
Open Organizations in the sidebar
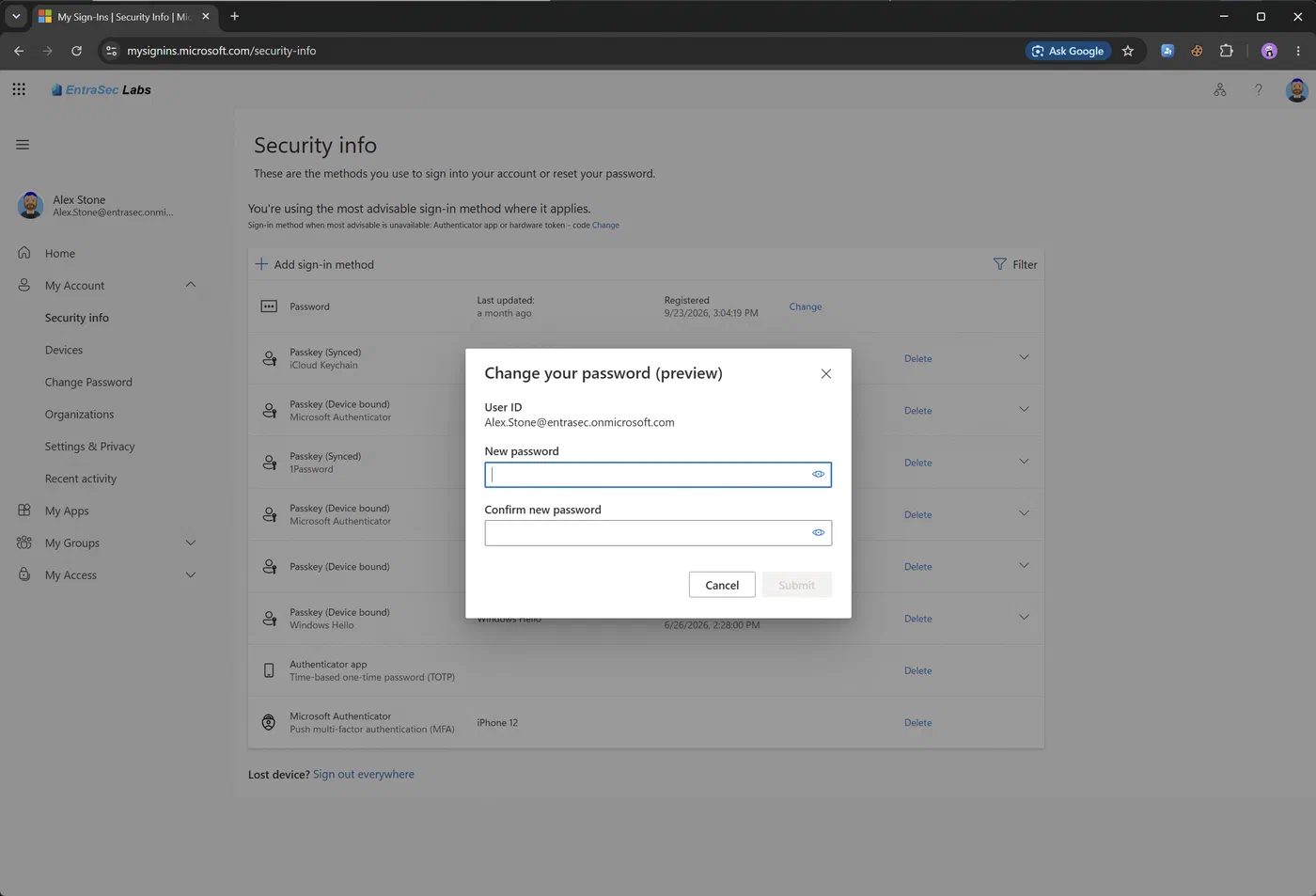pyautogui.click(x=79, y=415)
